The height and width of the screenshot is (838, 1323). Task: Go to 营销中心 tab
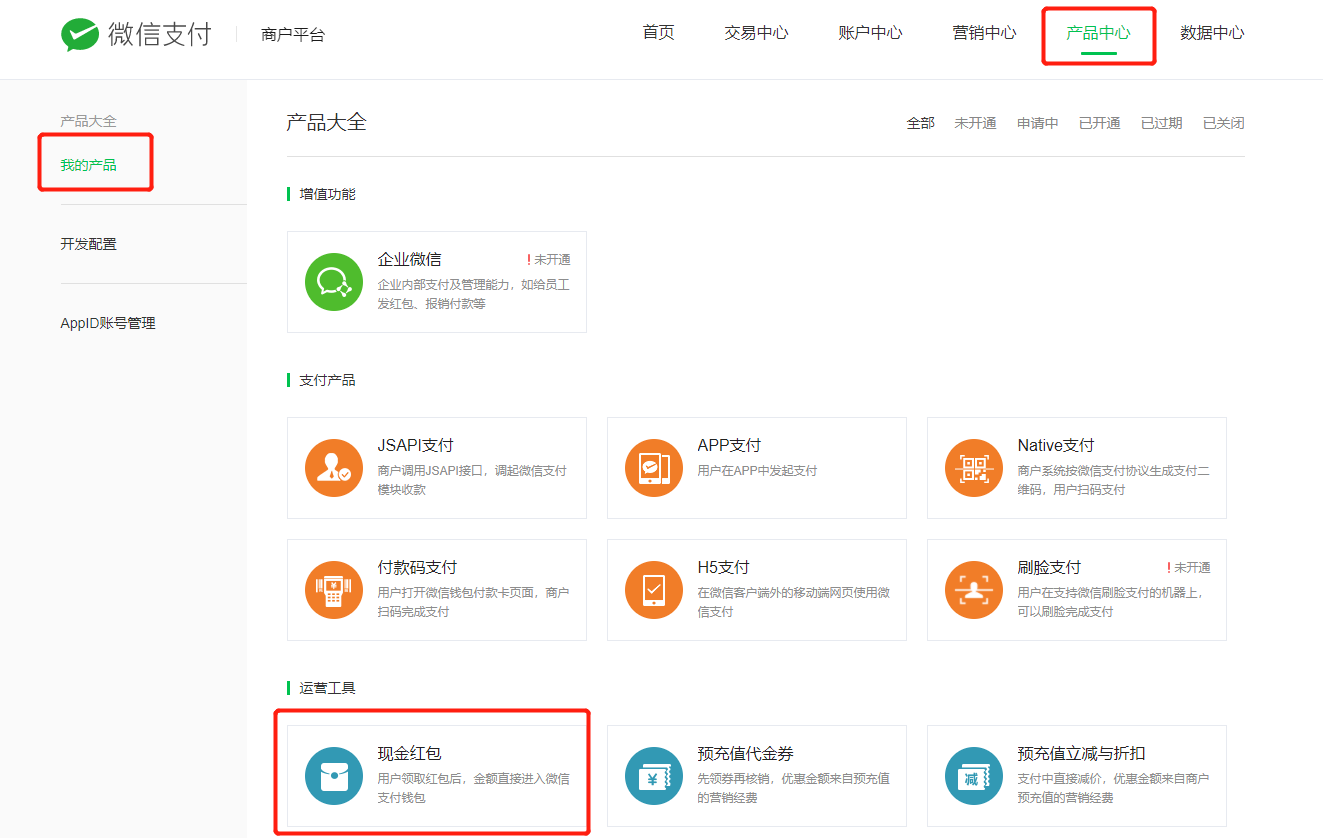pos(984,33)
